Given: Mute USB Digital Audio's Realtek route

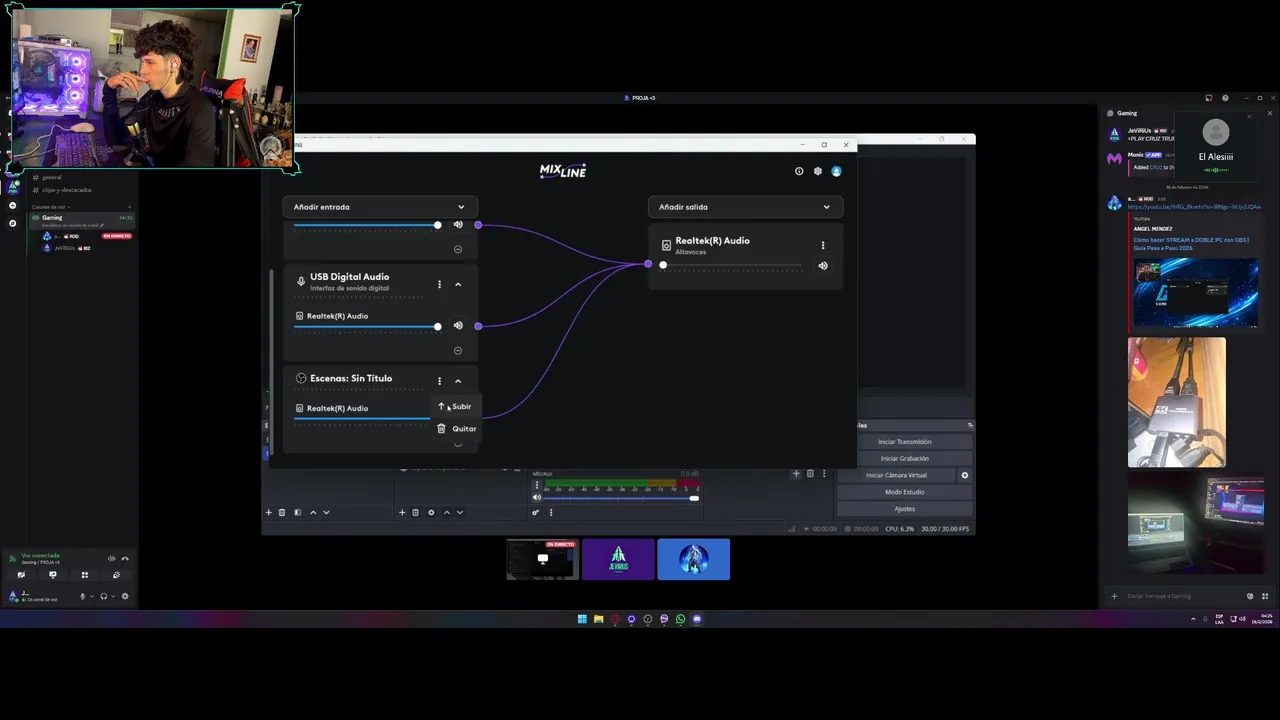Looking at the screenshot, I should [458, 326].
